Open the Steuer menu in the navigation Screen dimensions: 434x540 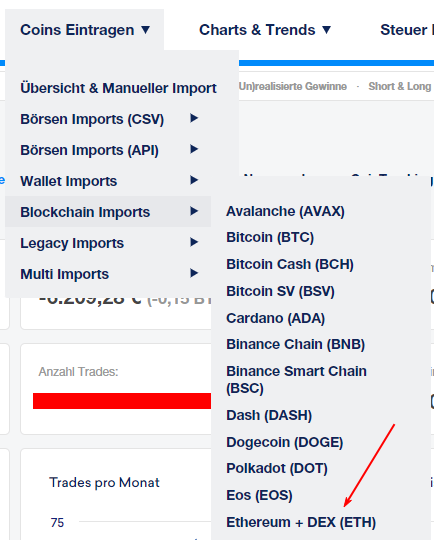(406, 30)
